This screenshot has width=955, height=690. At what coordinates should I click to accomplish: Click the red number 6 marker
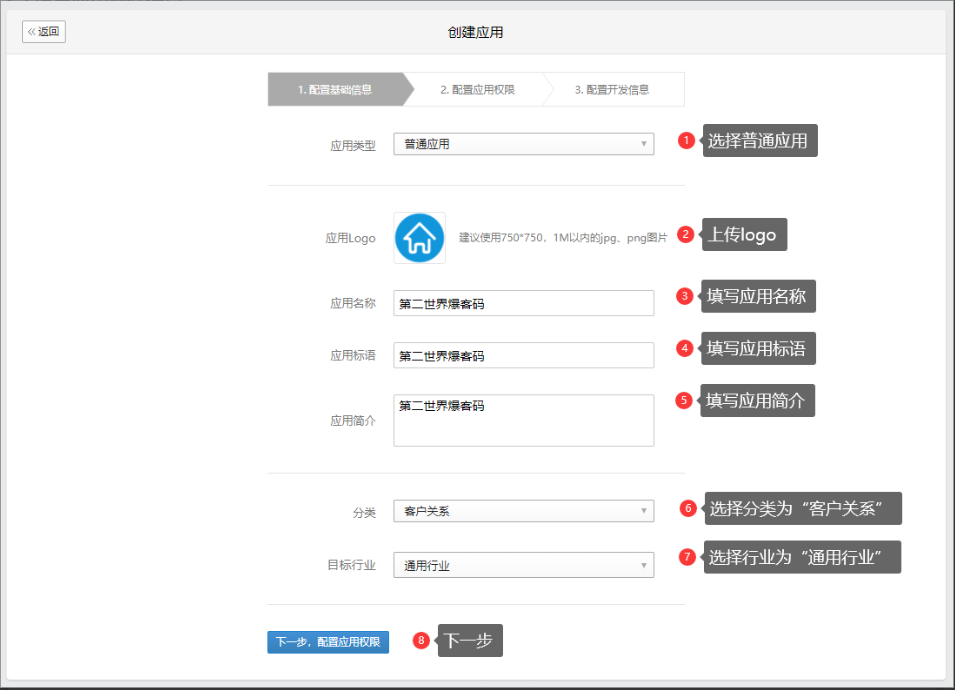click(687, 508)
